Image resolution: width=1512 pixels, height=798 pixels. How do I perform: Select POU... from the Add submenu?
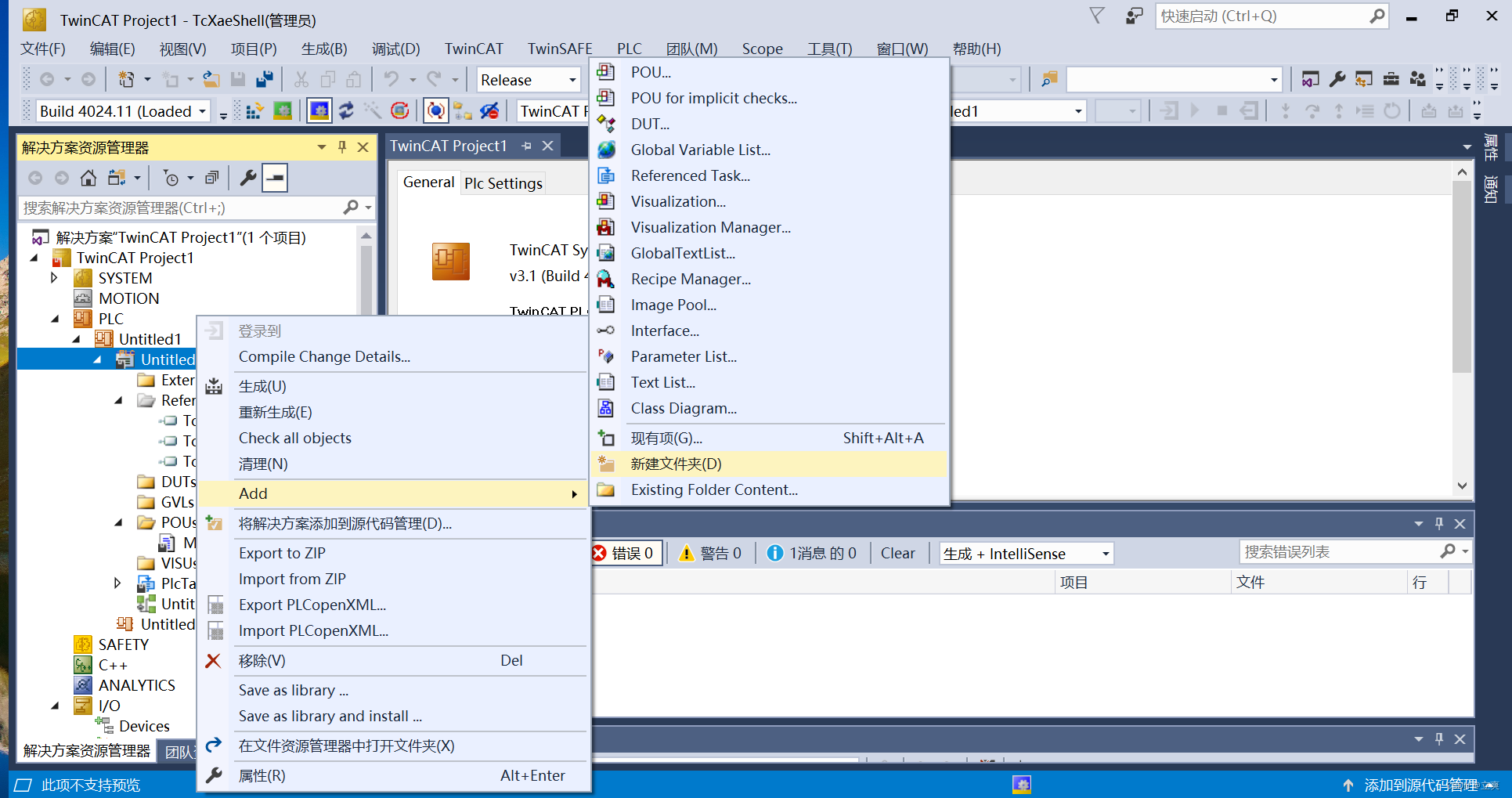[x=769, y=72]
